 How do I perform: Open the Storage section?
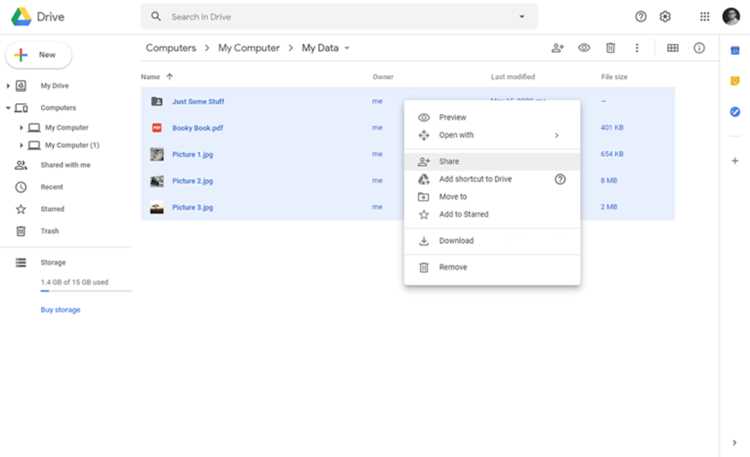coord(53,263)
